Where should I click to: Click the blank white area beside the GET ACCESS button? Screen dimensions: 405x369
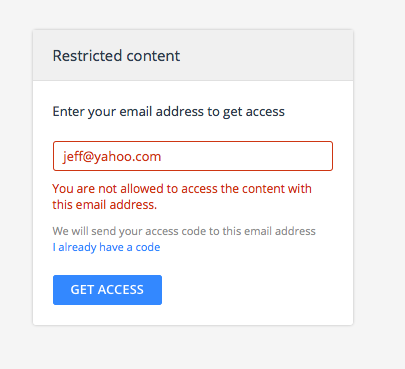pos(257,290)
